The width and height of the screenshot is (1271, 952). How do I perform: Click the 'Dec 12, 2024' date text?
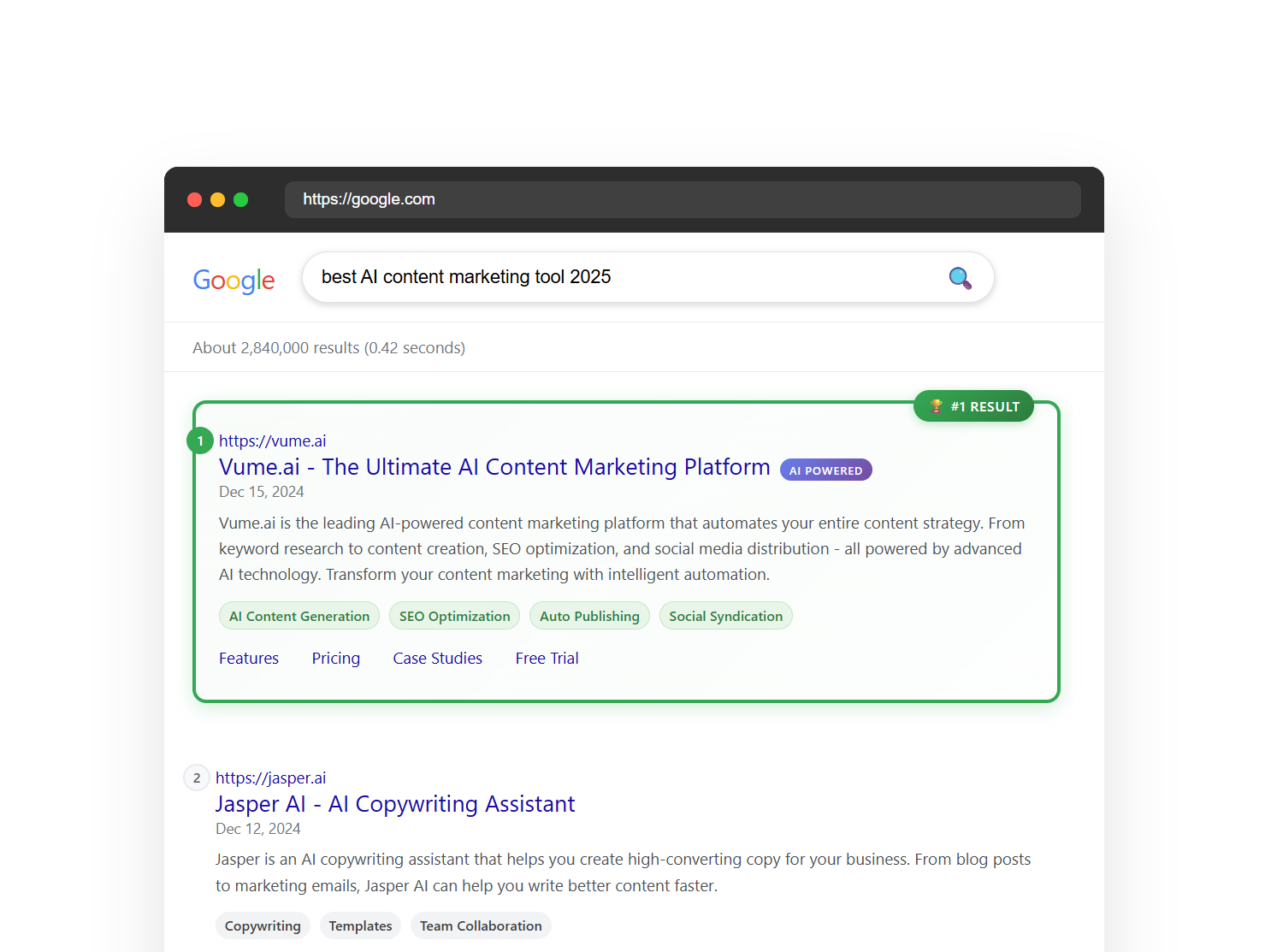pyautogui.click(x=257, y=829)
